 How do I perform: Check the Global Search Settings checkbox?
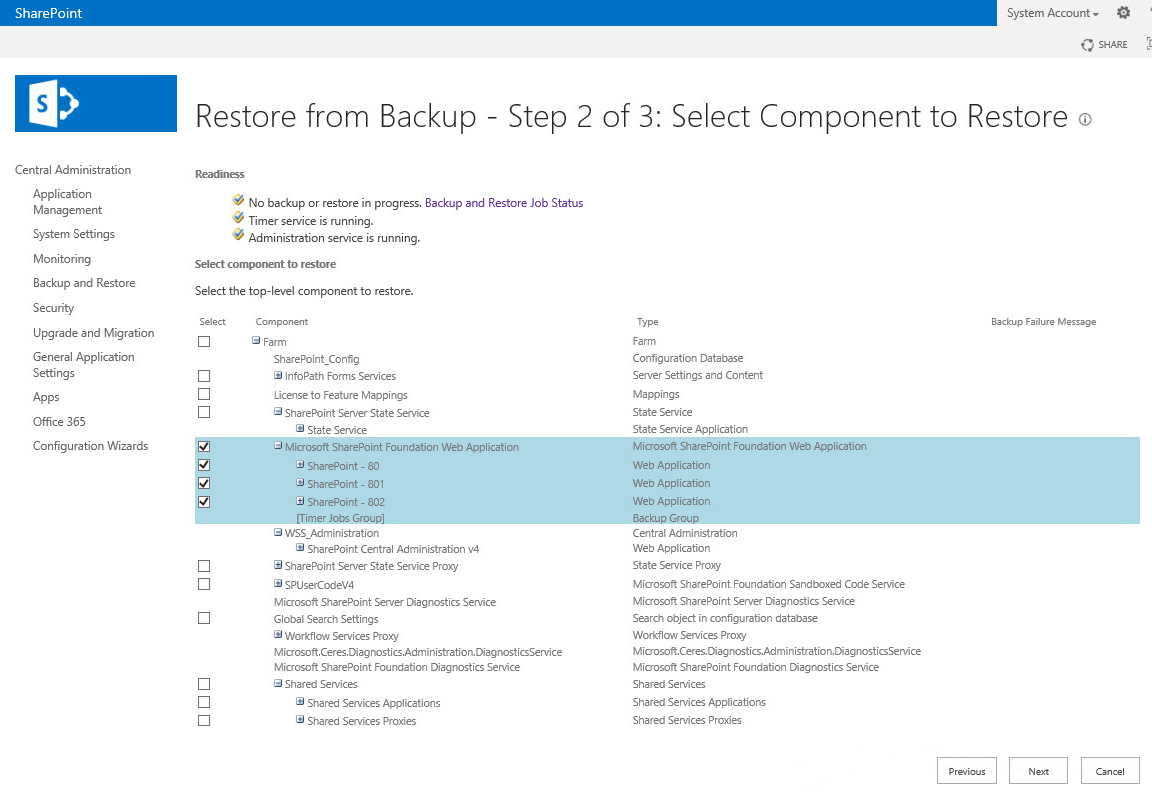coord(204,618)
